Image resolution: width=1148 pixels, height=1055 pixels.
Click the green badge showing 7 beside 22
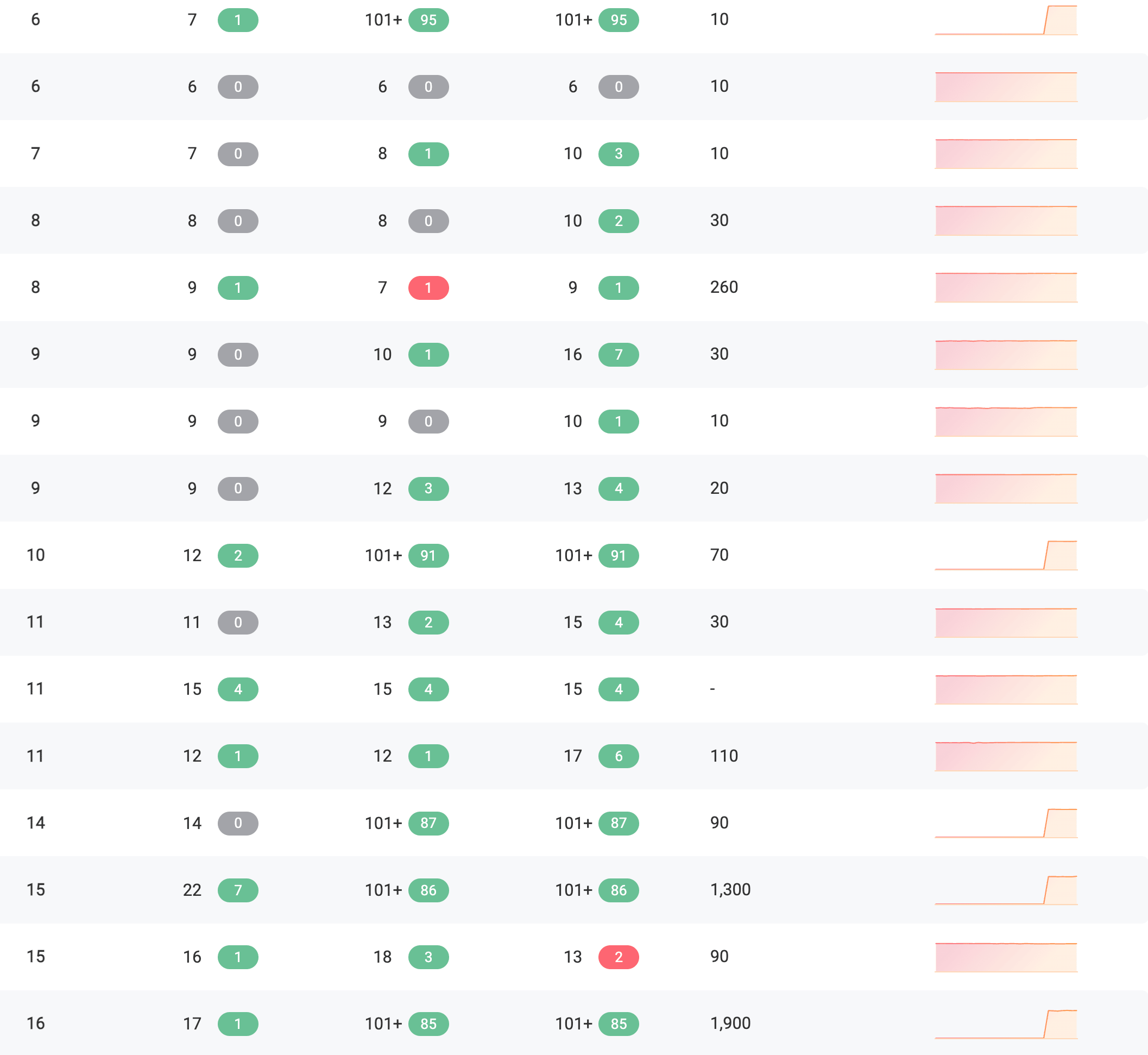[x=238, y=890]
